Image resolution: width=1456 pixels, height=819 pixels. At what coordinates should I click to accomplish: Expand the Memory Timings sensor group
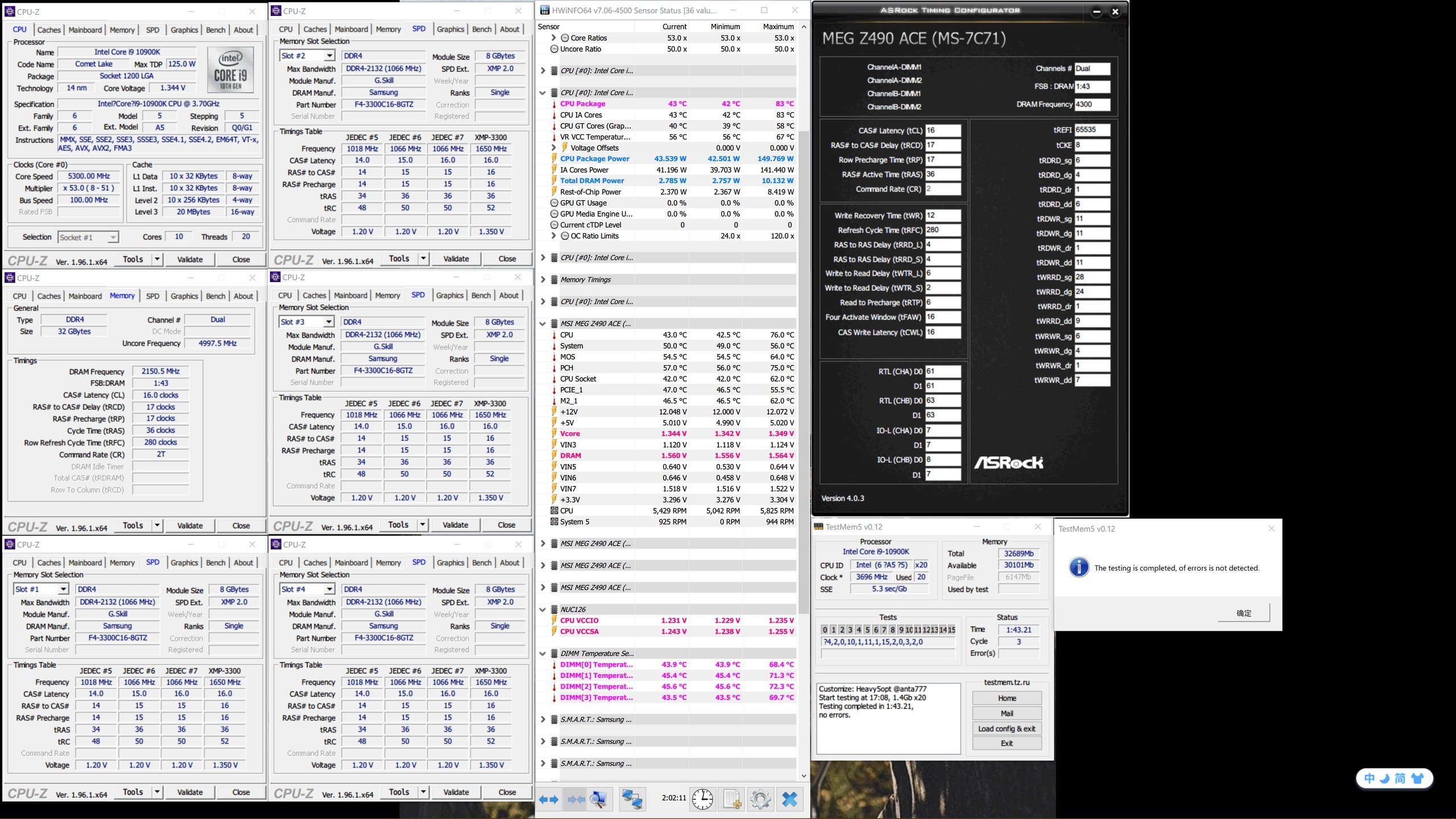(x=543, y=279)
